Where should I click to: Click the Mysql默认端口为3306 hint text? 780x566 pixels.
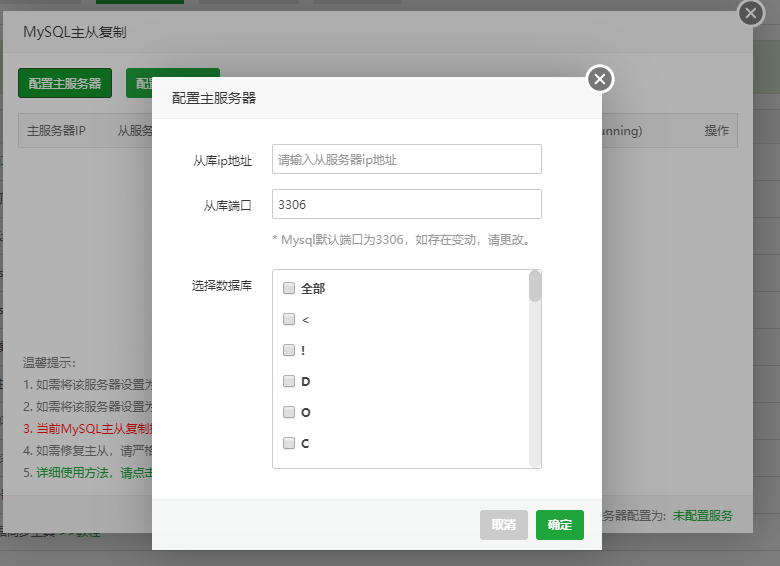coord(403,240)
